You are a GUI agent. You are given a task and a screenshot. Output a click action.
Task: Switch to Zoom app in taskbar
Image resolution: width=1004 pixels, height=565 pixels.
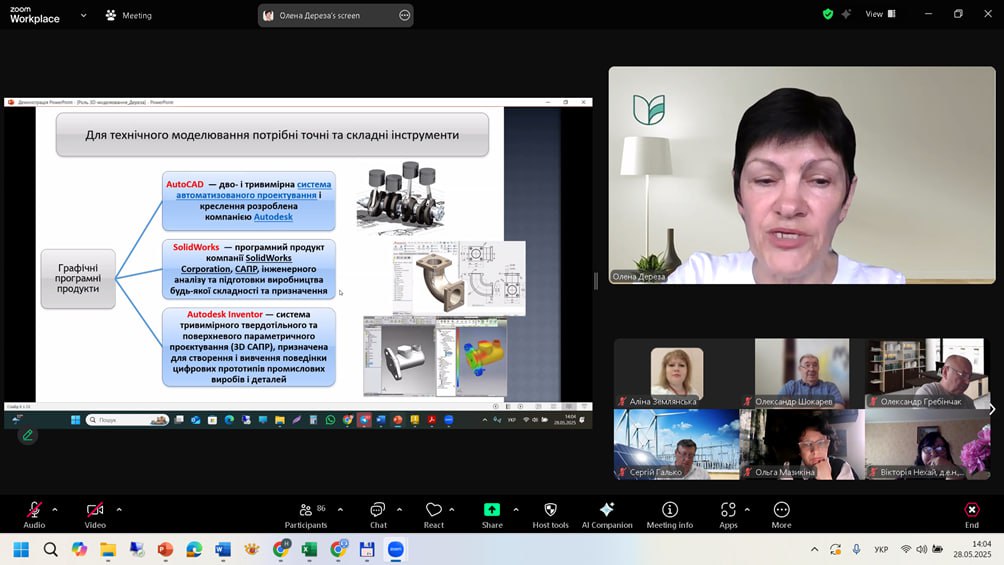point(396,549)
